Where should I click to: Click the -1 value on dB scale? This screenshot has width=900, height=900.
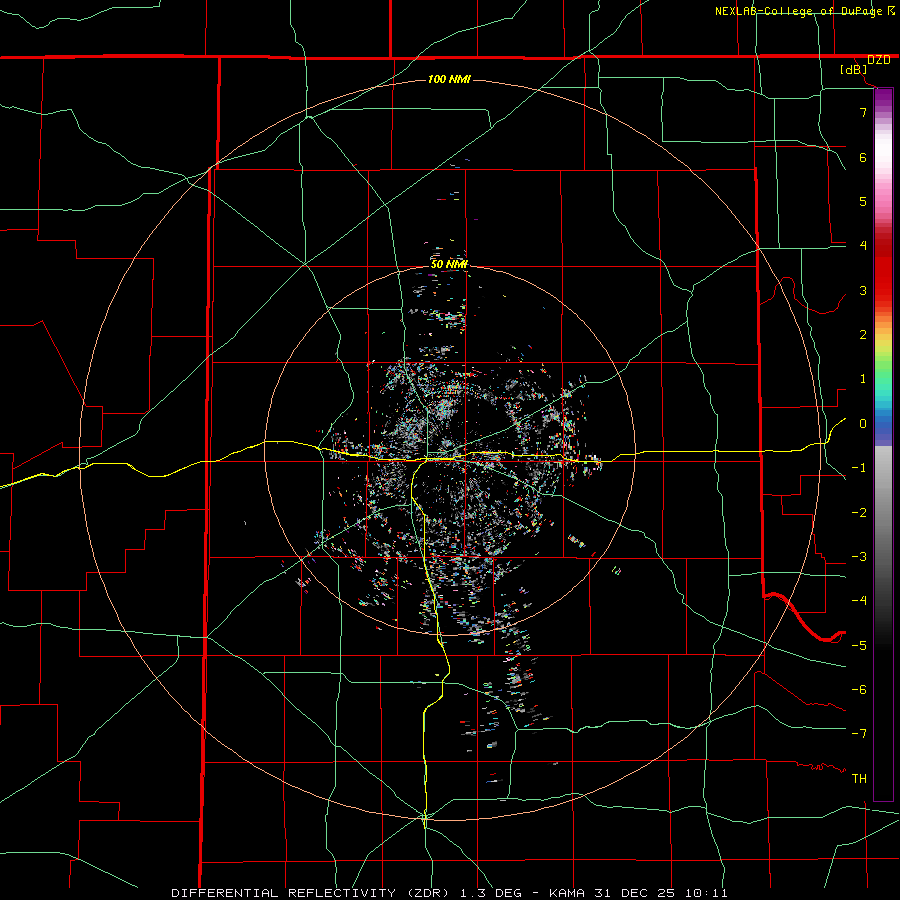pyautogui.click(x=859, y=468)
